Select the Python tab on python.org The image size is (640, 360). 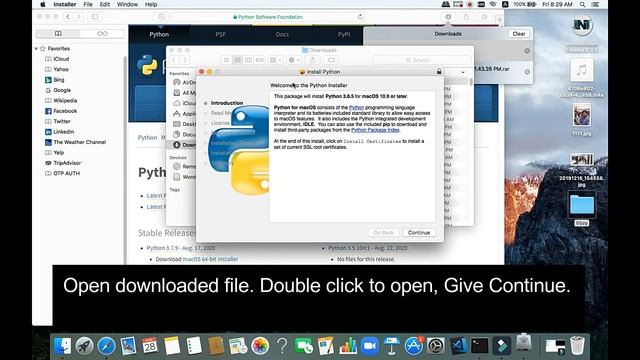pos(159,35)
